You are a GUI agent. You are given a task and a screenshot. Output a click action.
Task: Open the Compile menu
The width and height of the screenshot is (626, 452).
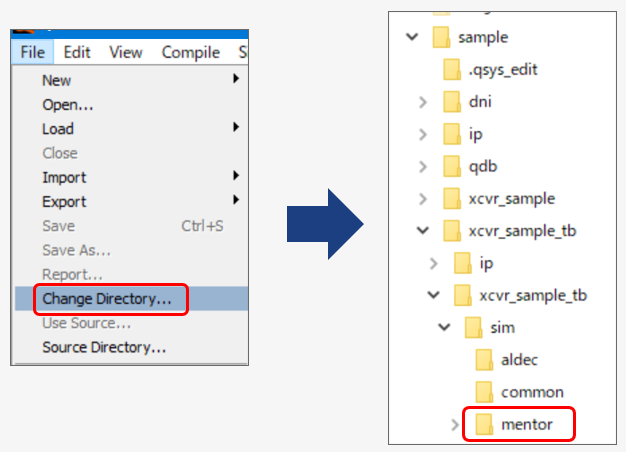190,52
